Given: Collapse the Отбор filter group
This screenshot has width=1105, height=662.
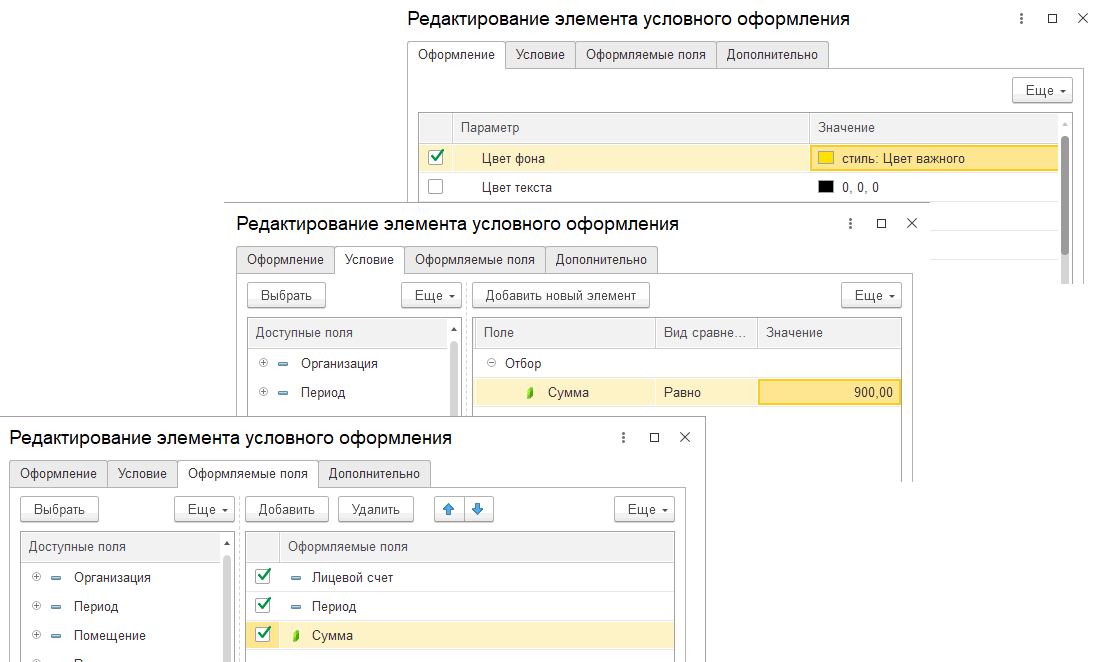Looking at the screenshot, I should coord(491,364).
